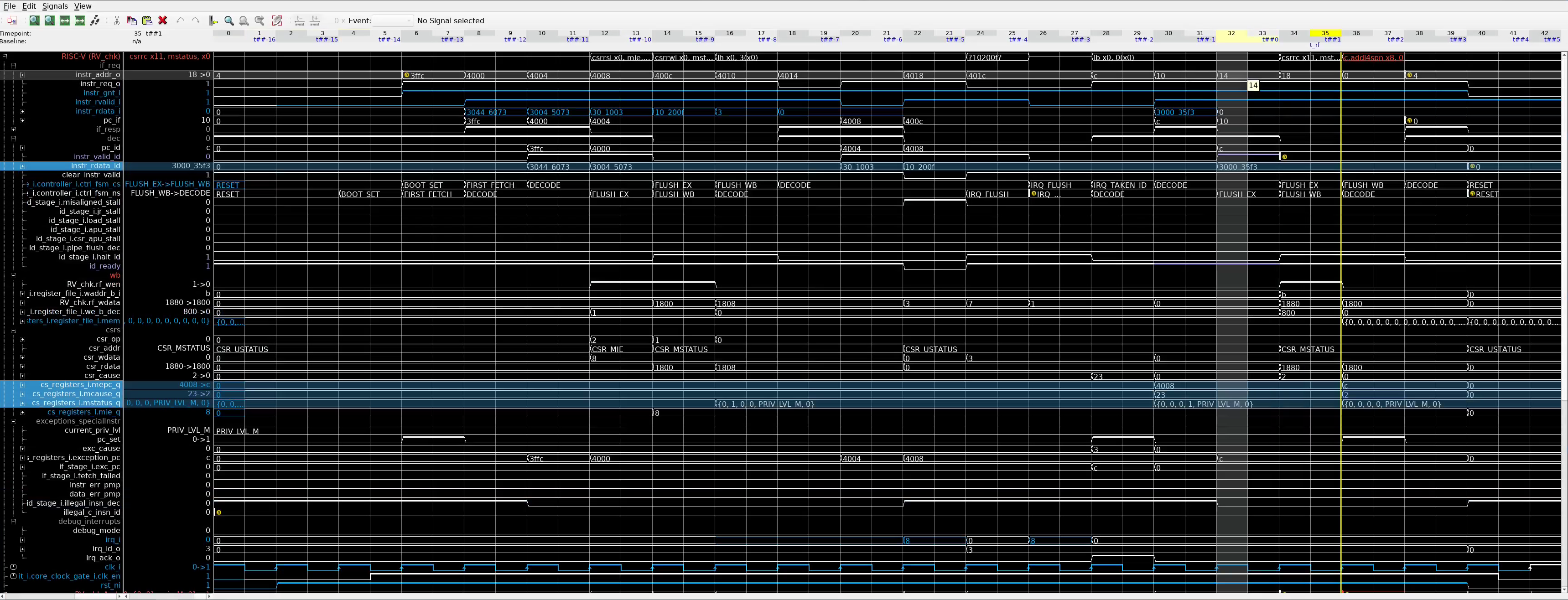Click the next event t+ button
Image resolution: width=1568 pixels, height=600 pixels.
click(x=315, y=21)
